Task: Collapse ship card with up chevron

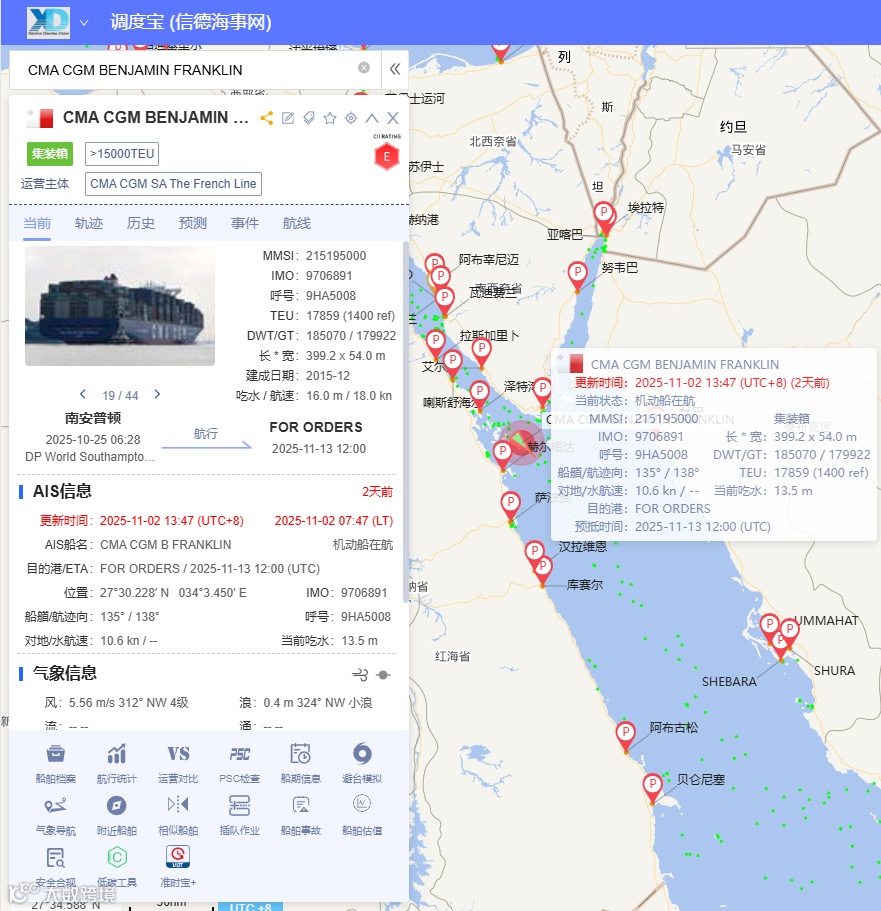Action: pos(372,118)
